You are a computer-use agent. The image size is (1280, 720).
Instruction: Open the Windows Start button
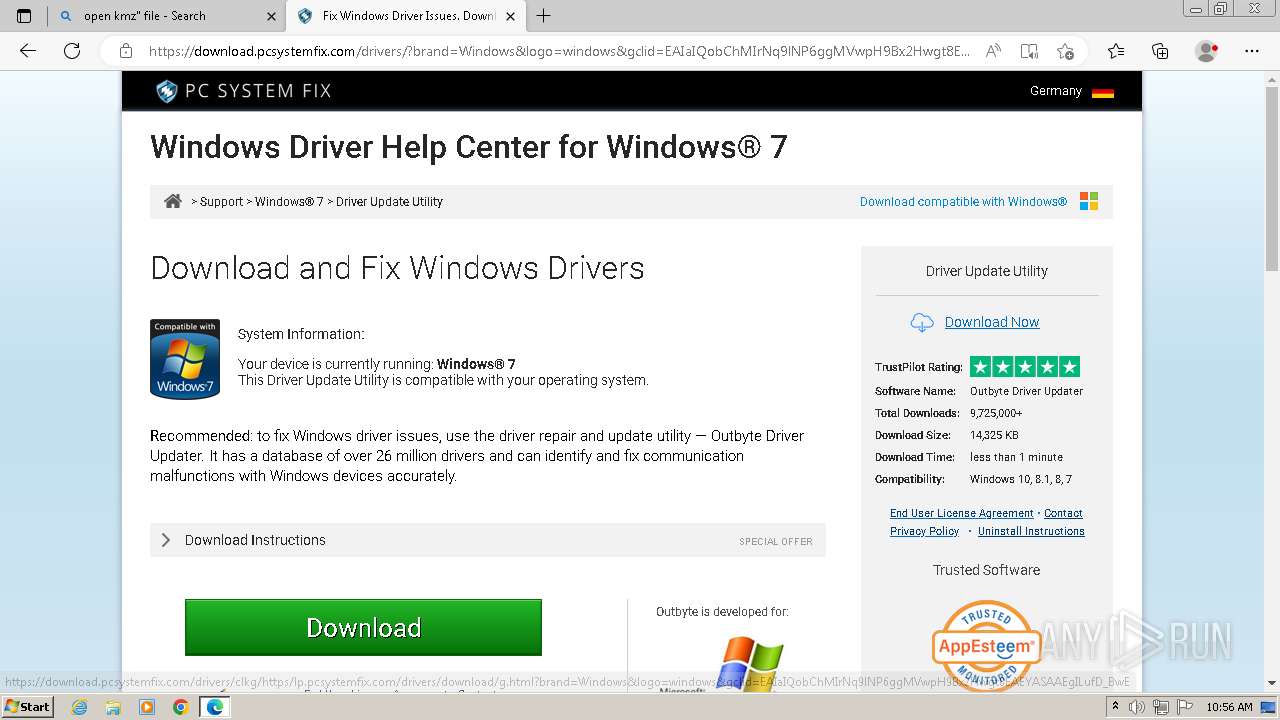(x=27, y=707)
